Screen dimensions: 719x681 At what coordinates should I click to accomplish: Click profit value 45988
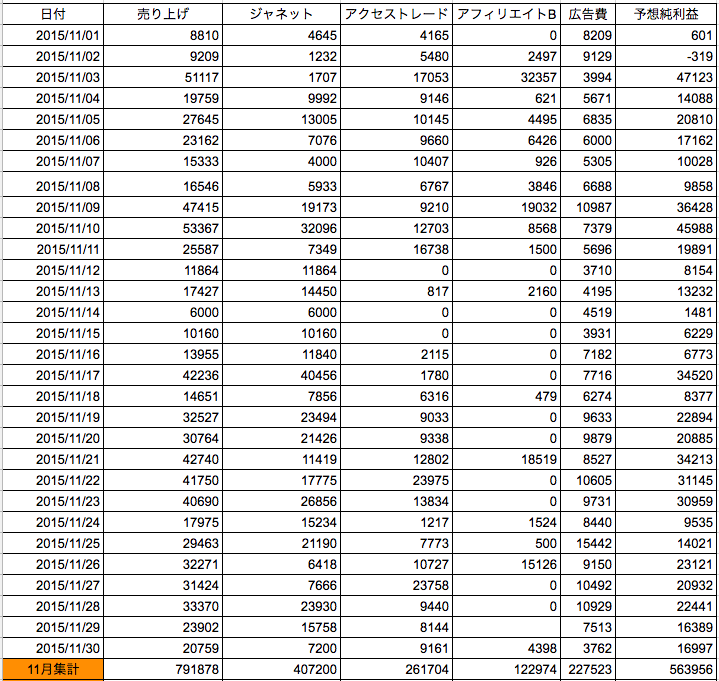click(666, 229)
